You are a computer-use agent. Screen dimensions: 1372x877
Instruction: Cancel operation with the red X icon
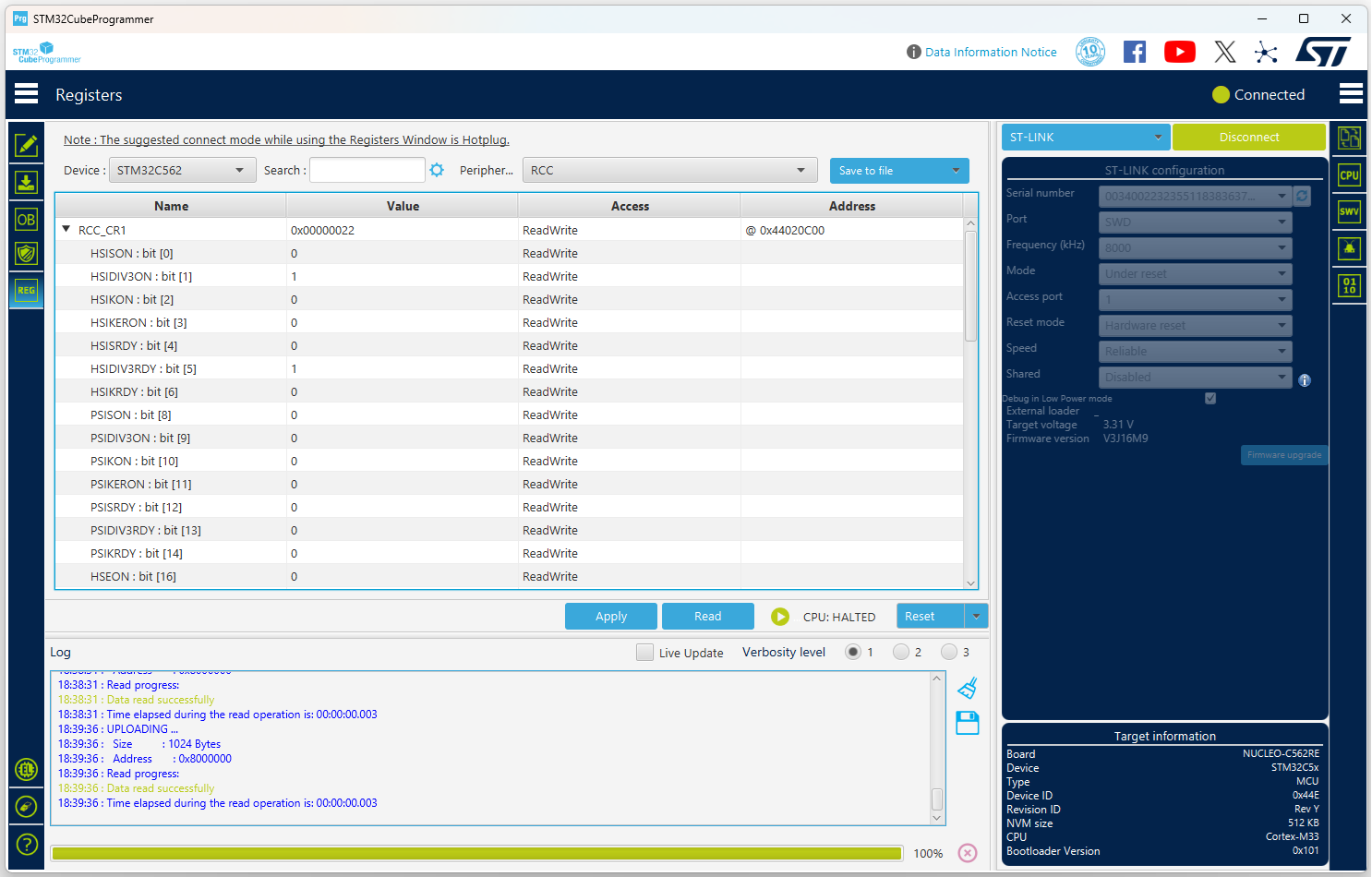point(967,853)
